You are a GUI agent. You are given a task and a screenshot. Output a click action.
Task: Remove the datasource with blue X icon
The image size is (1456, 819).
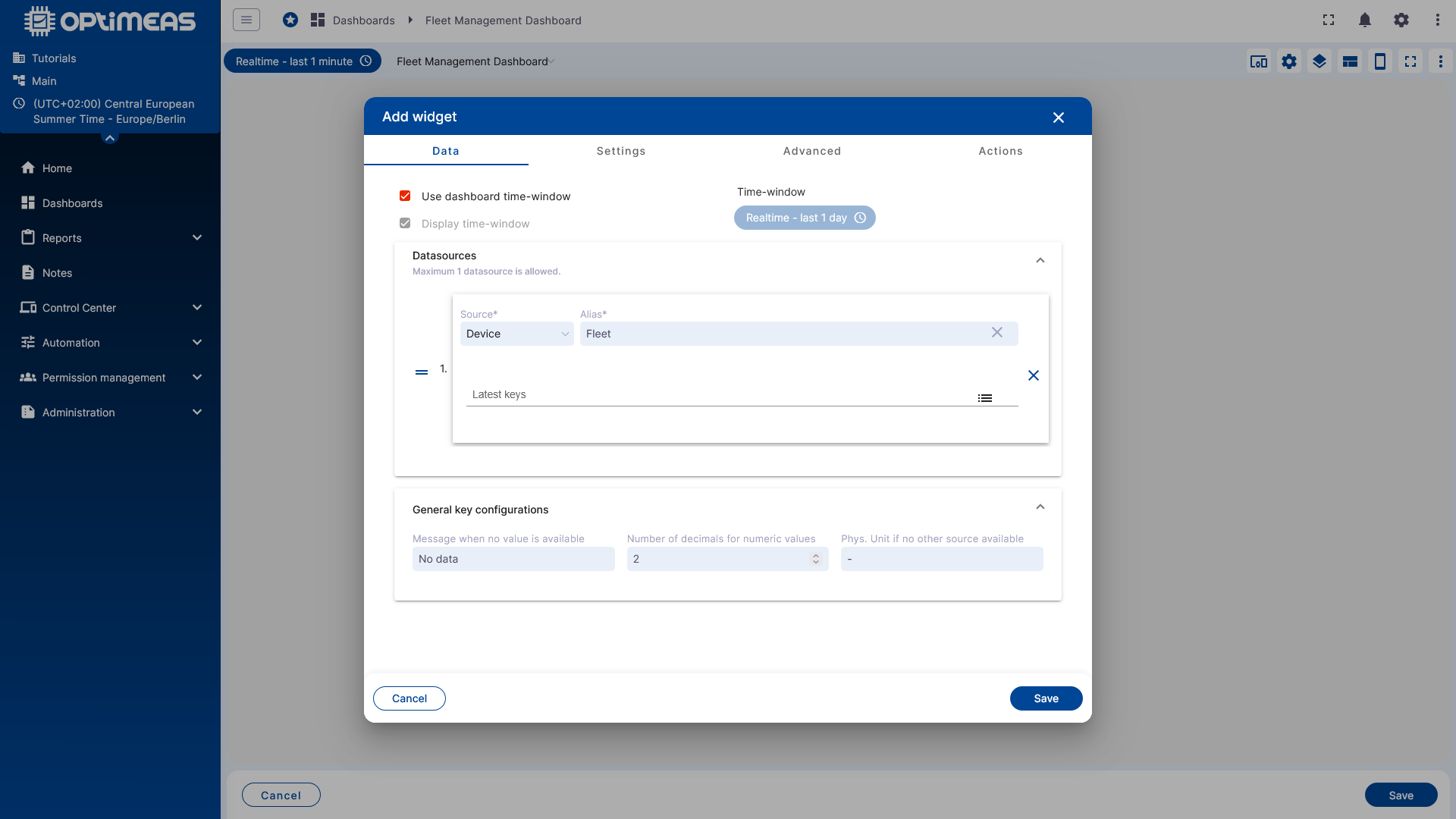[x=1033, y=375]
